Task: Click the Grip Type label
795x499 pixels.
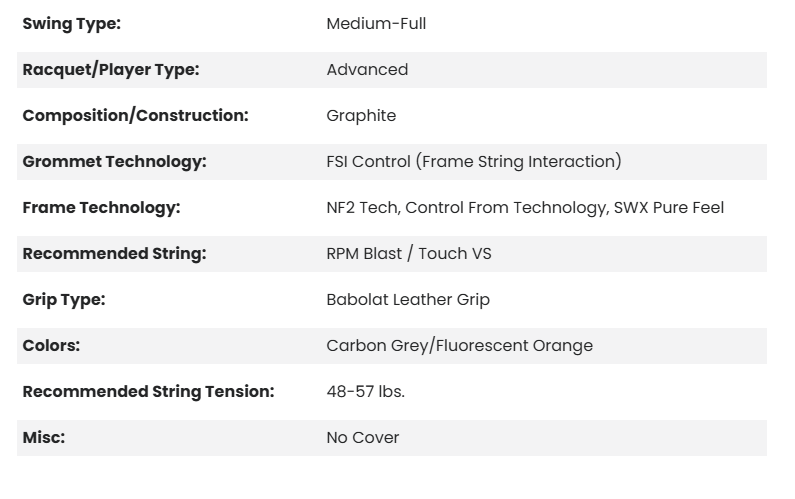Action: [x=63, y=300]
